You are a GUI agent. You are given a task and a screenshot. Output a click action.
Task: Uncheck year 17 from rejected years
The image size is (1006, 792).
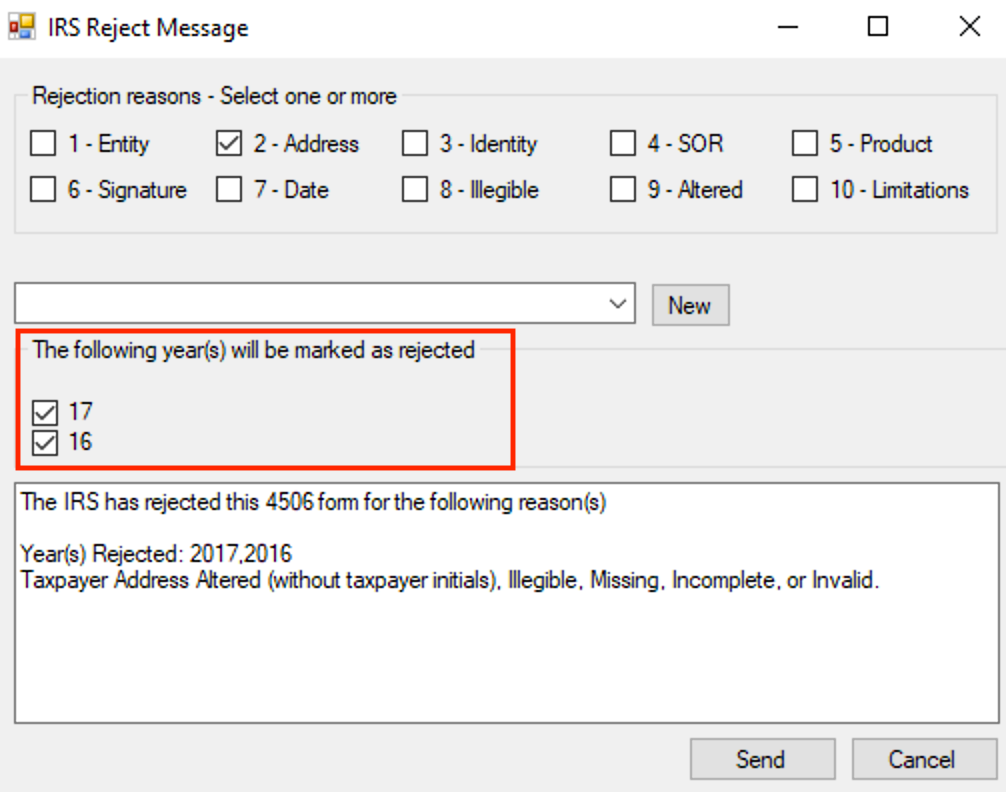45,412
